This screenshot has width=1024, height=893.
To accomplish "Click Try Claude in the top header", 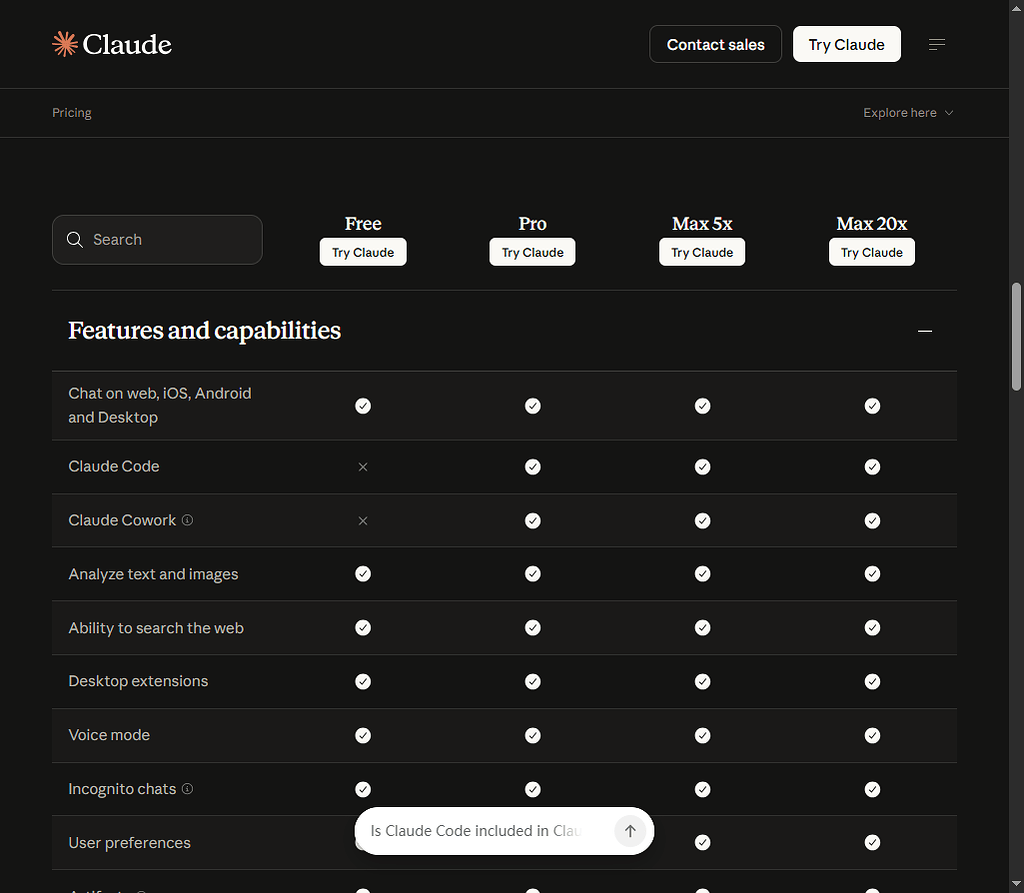I will (847, 44).
